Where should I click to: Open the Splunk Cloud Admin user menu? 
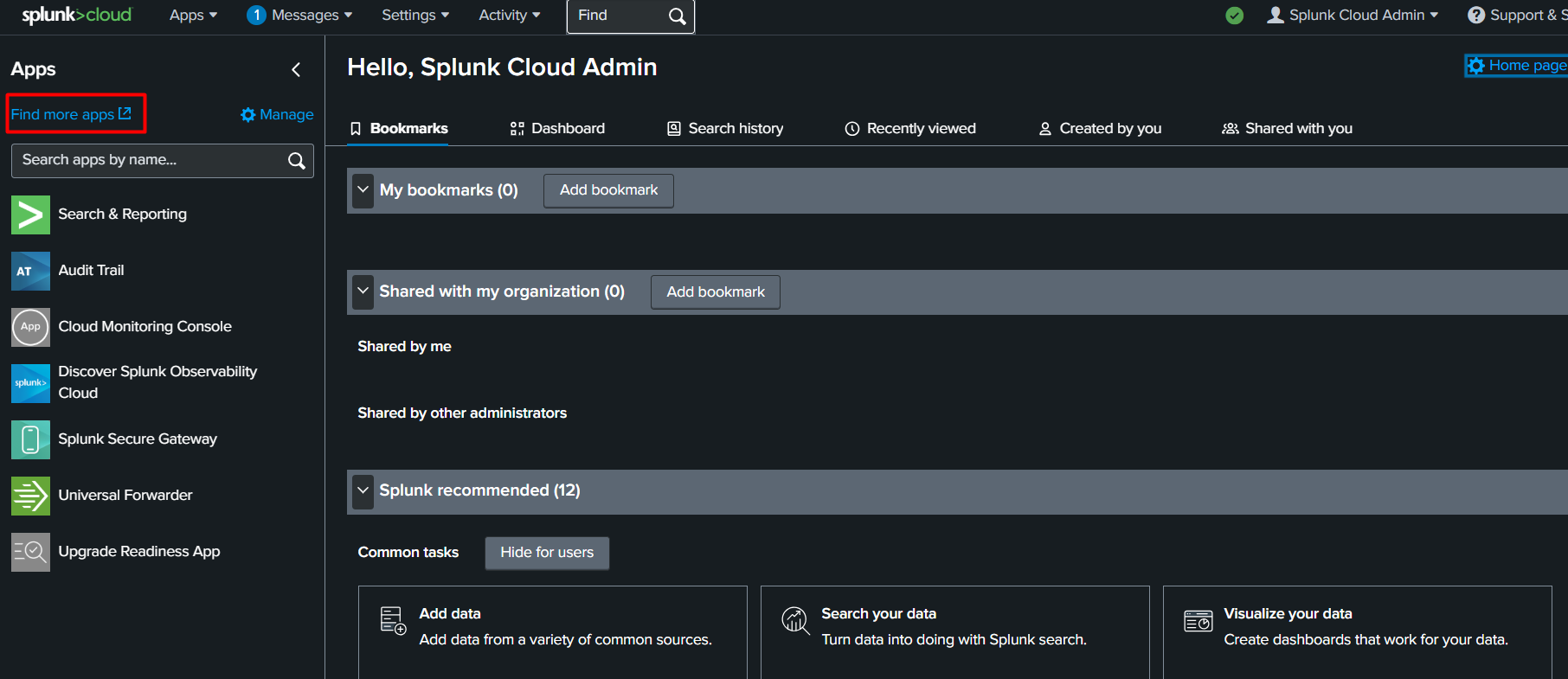click(x=1353, y=16)
